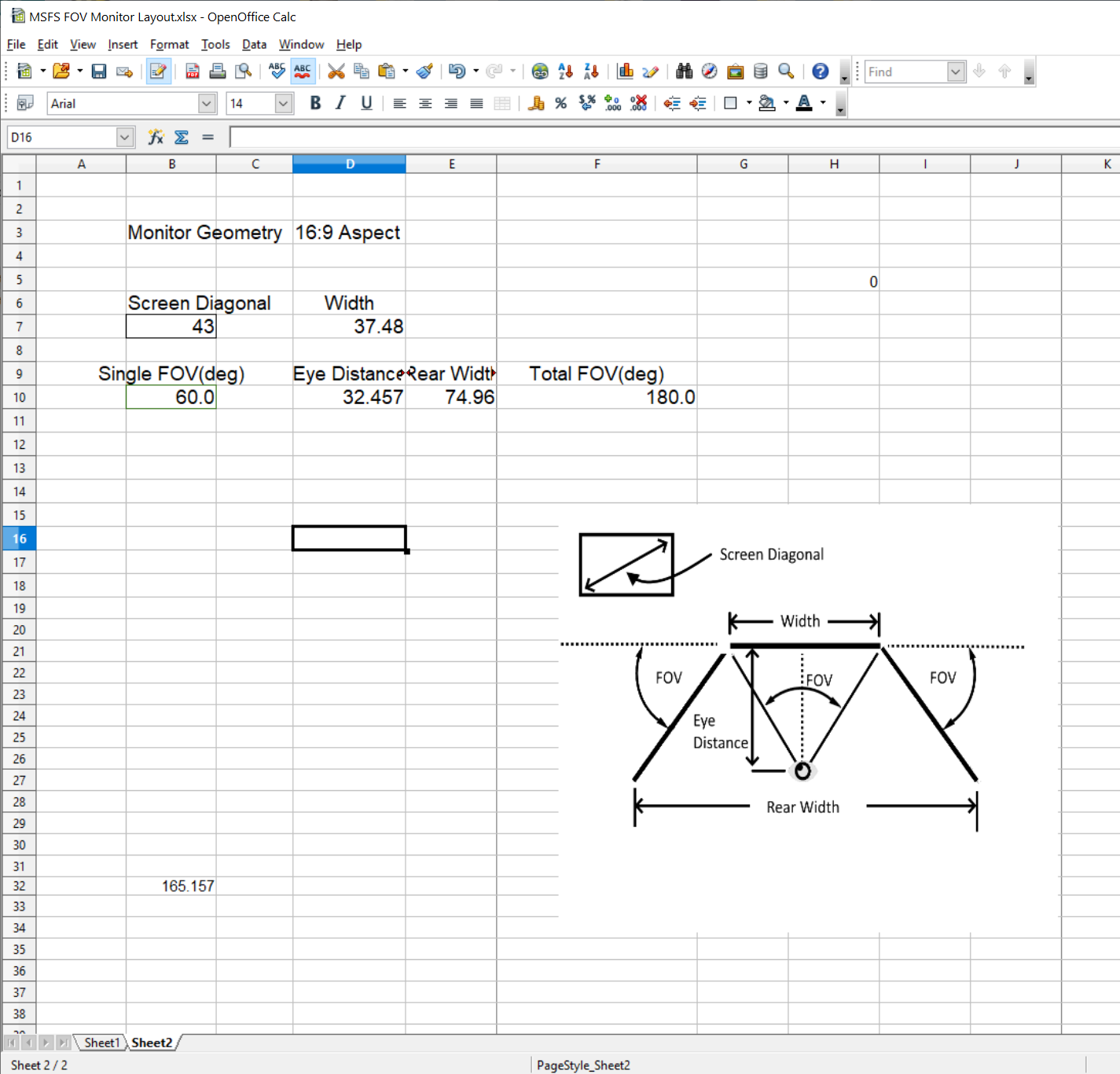Click the Sum sigma icon
Screen dimensions: 1120x1074
point(182,138)
